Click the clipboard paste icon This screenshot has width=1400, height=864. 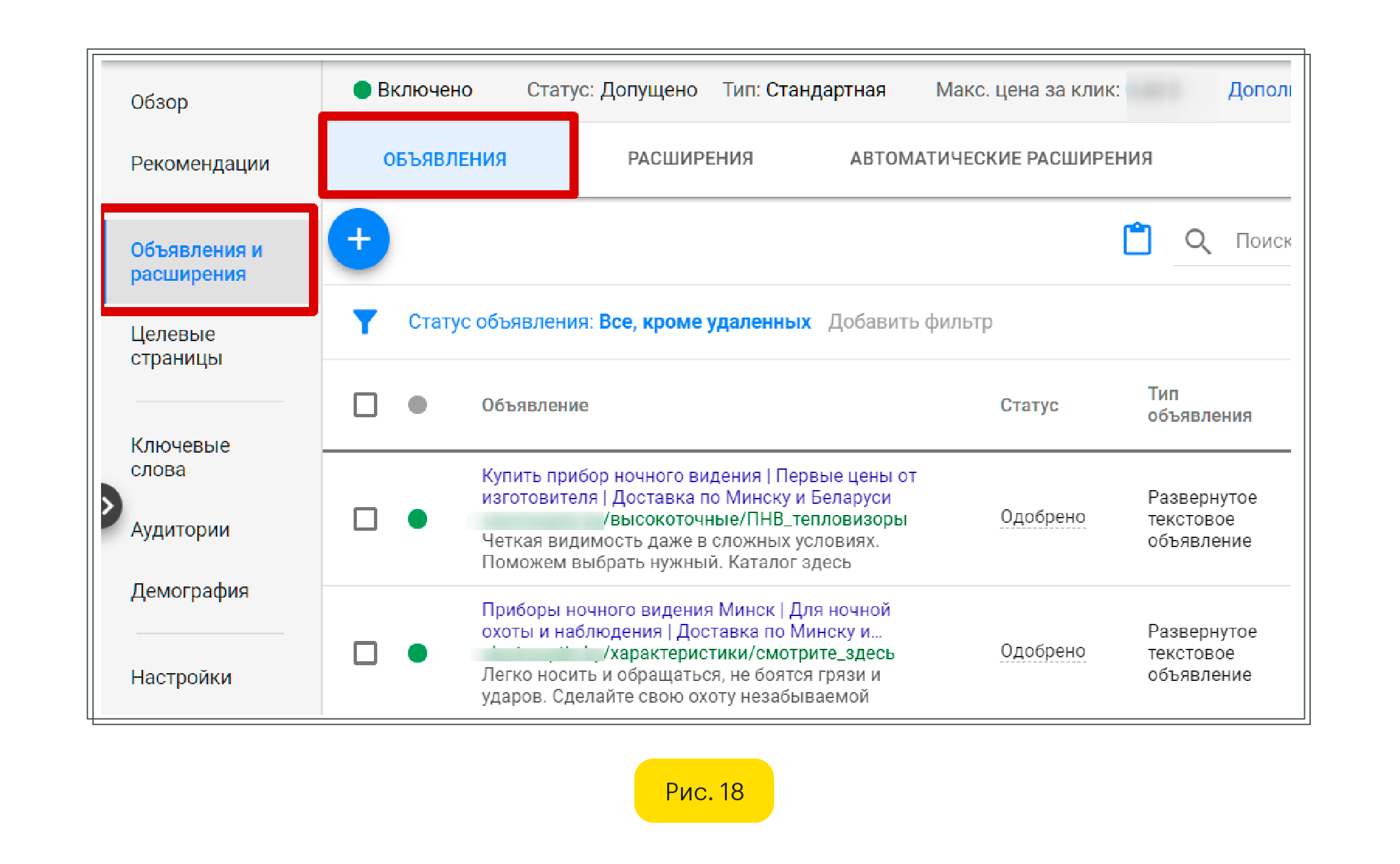tap(1136, 239)
